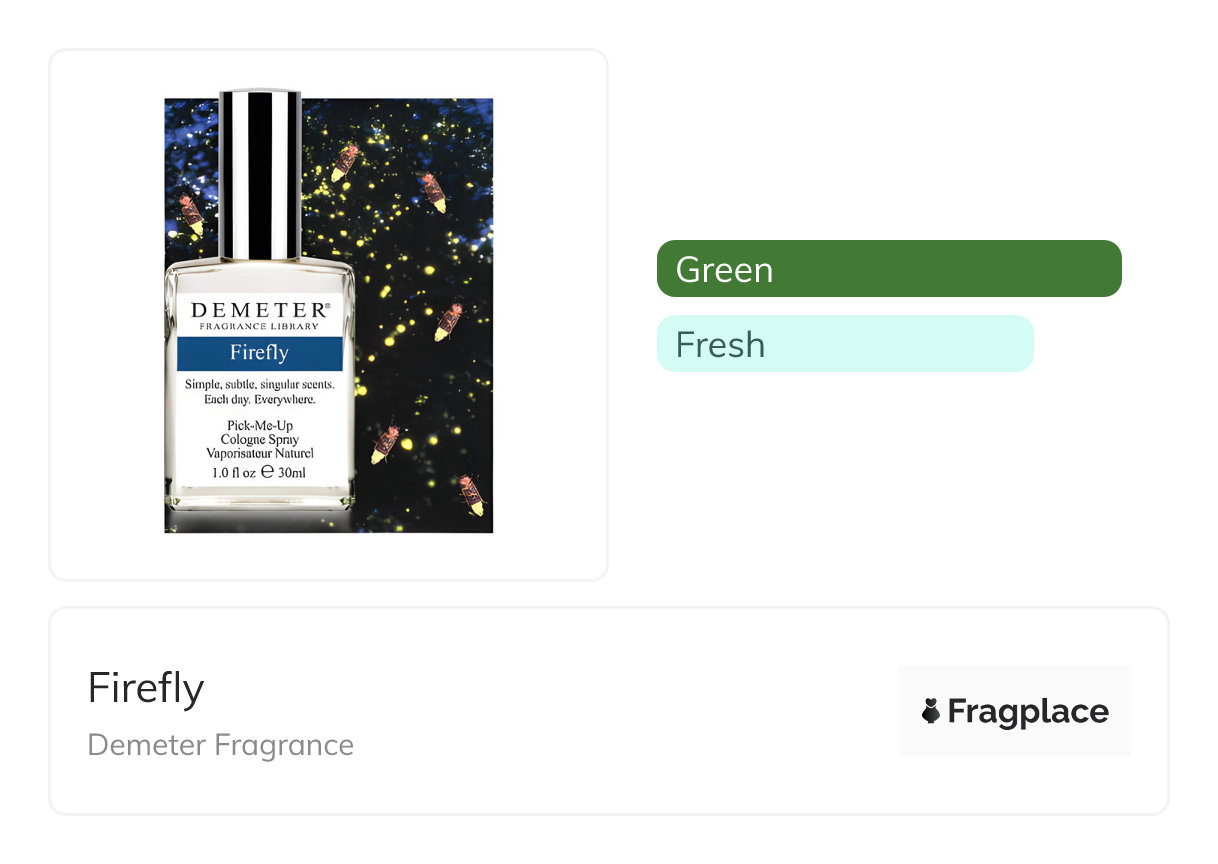Image resolution: width=1218 pixels, height=864 pixels.
Task: Click the DEMETER brand name on the bottle
Action: [x=259, y=310]
